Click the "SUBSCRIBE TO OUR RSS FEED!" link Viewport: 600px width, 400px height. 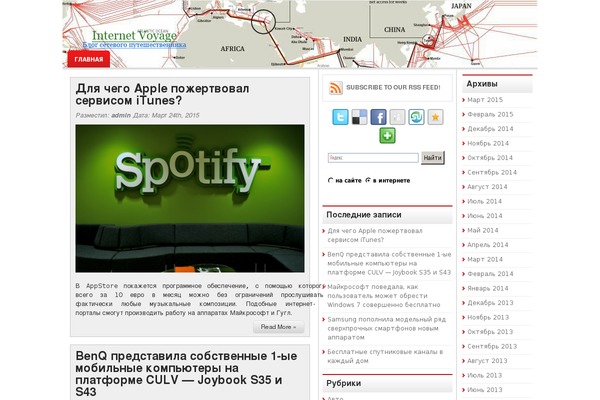point(393,88)
